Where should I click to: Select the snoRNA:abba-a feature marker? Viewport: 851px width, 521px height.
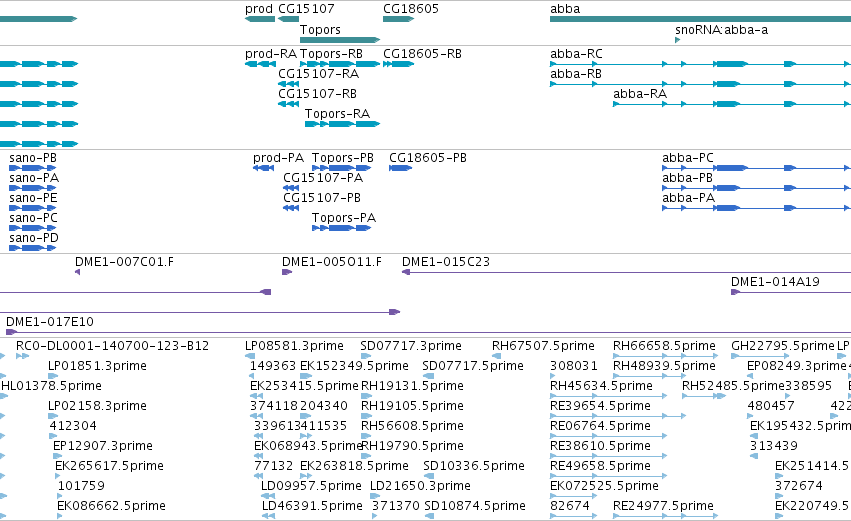(x=677, y=40)
